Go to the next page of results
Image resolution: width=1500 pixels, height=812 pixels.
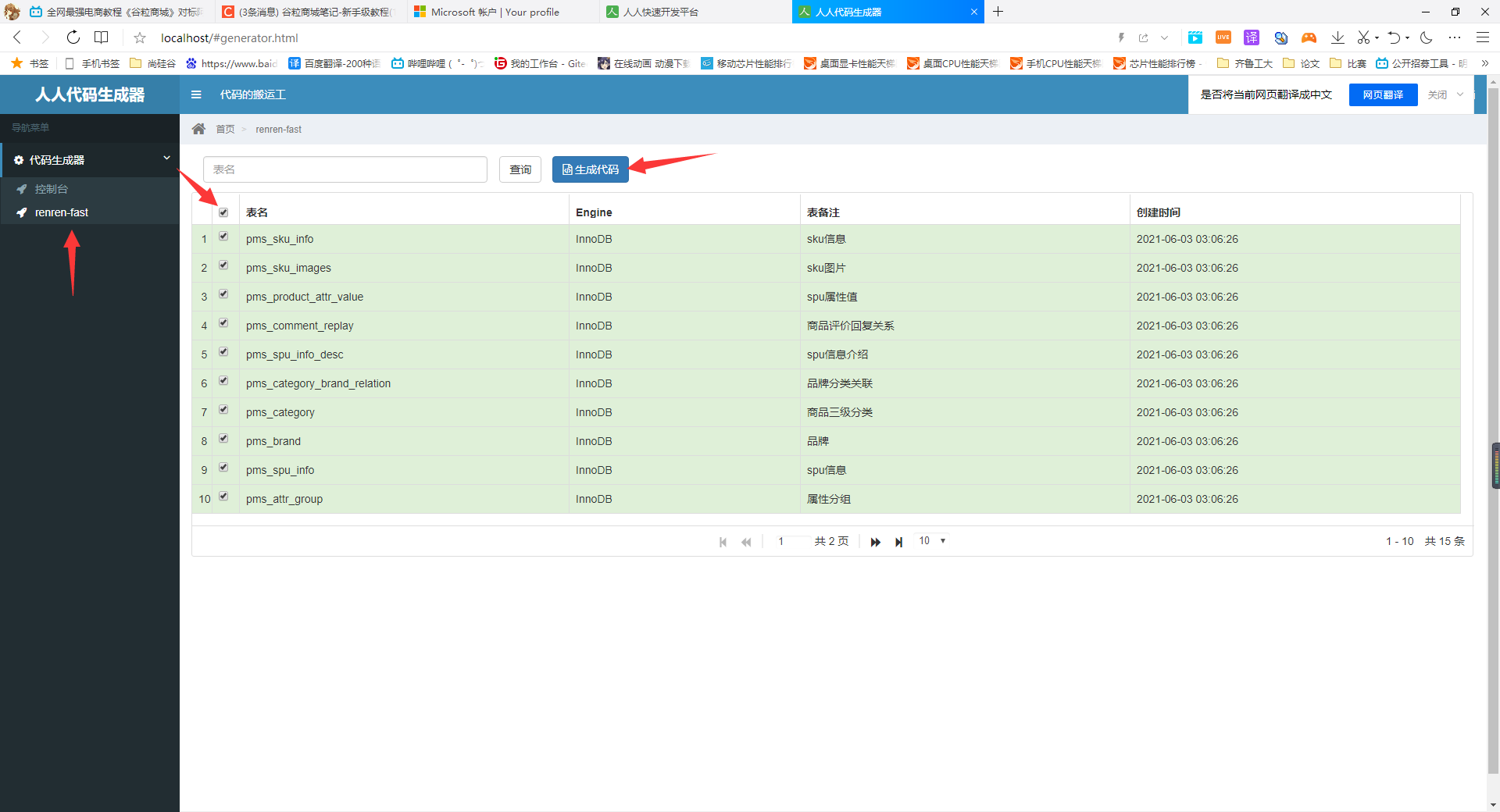[x=875, y=542]
